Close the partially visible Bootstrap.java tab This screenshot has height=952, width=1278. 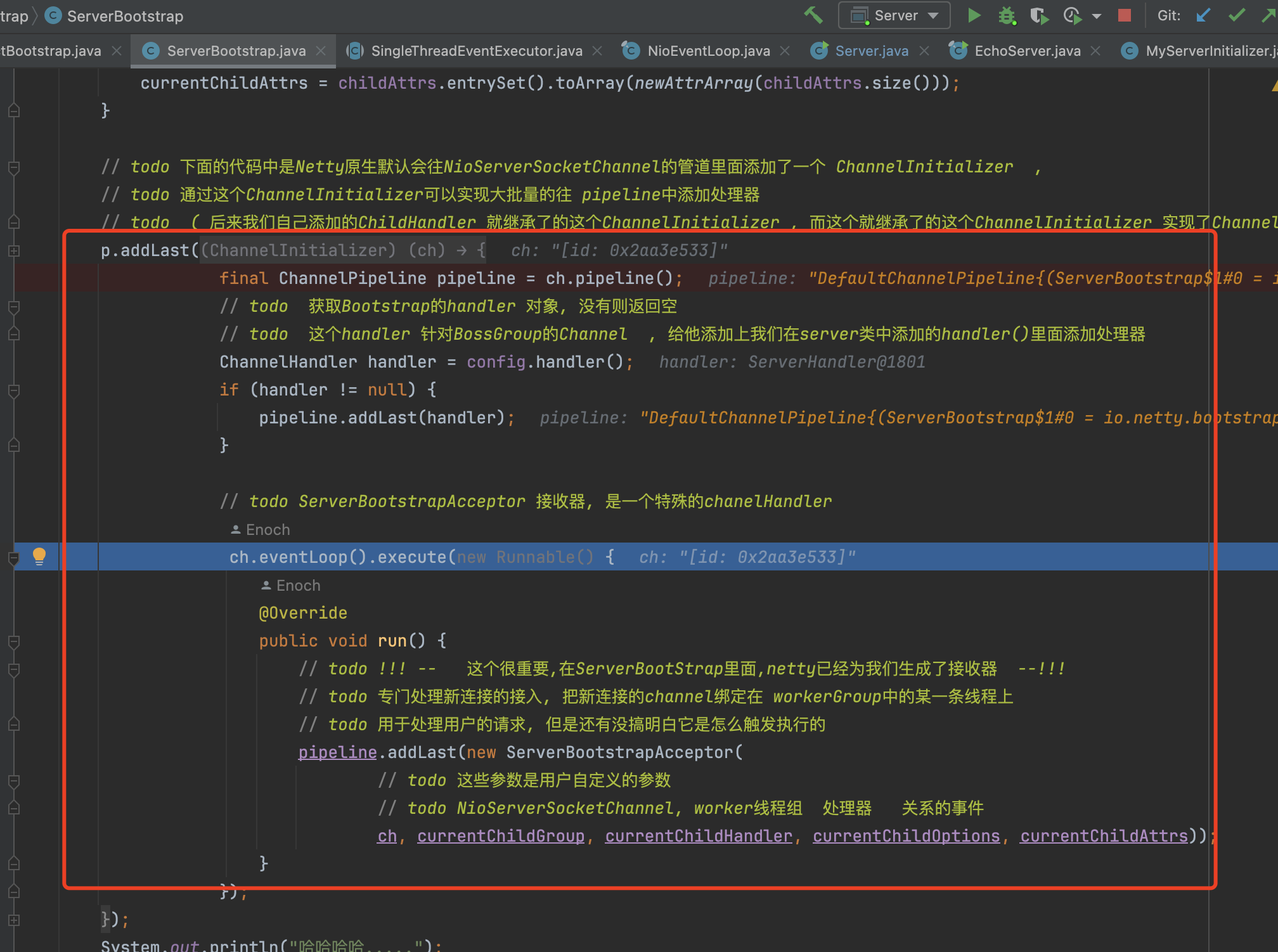pyautogui.click(x=117, y=51)
